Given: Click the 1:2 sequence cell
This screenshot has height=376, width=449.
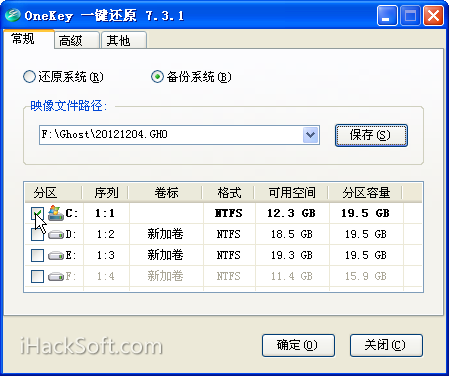Looking at the screenshot, I should tap(105, 234).
